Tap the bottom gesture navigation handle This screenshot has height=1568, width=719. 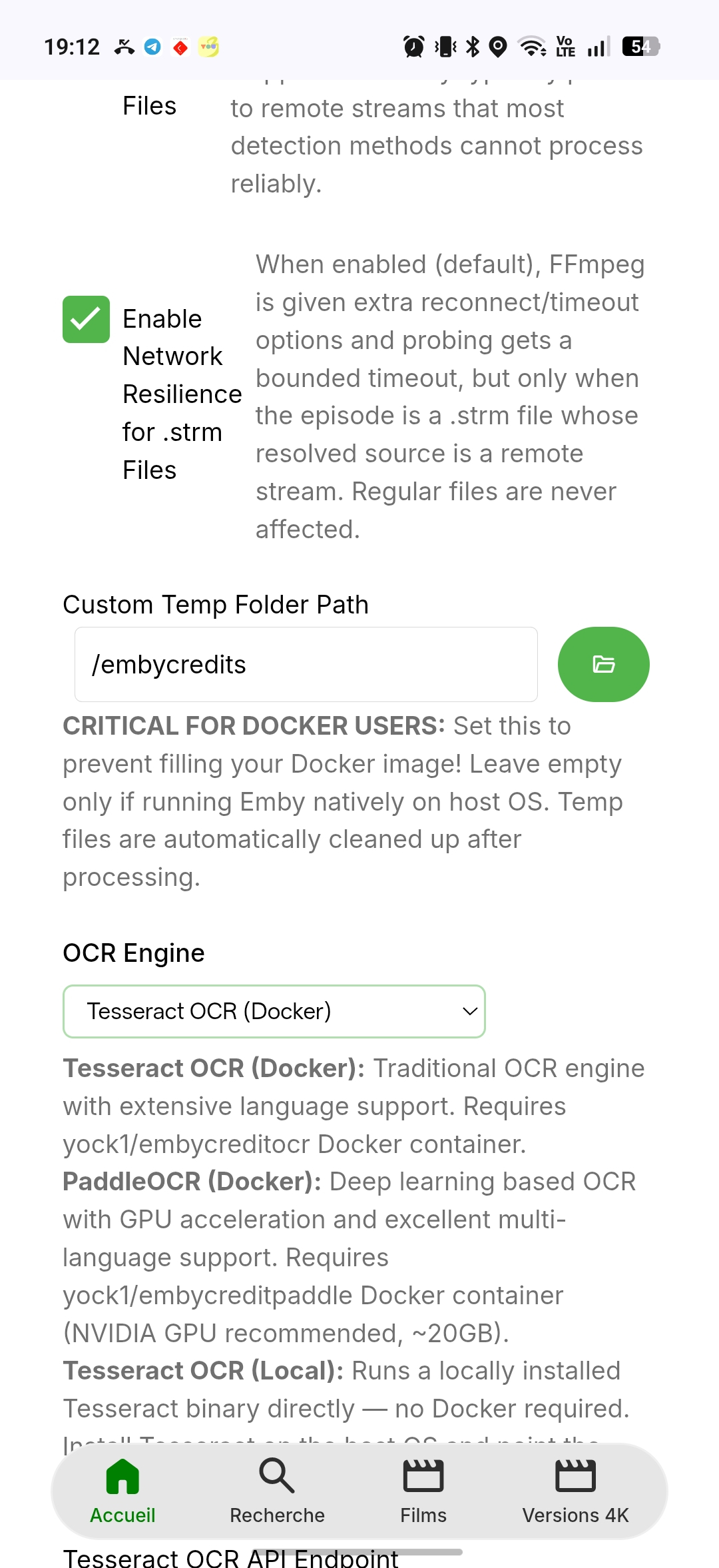pyautogui.click(x=359, y=1552)
